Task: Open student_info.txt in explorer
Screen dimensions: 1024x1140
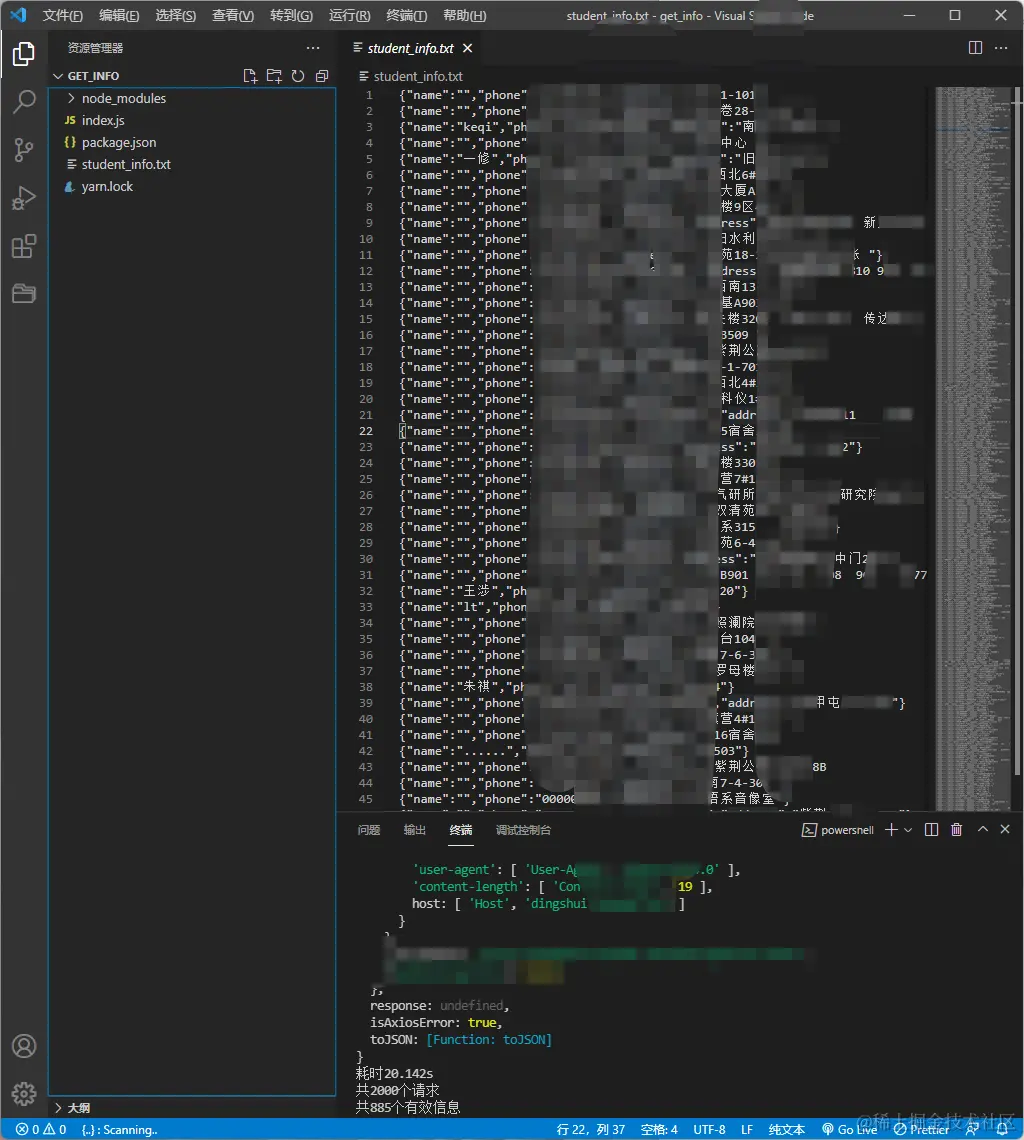Action: point(192,164)
